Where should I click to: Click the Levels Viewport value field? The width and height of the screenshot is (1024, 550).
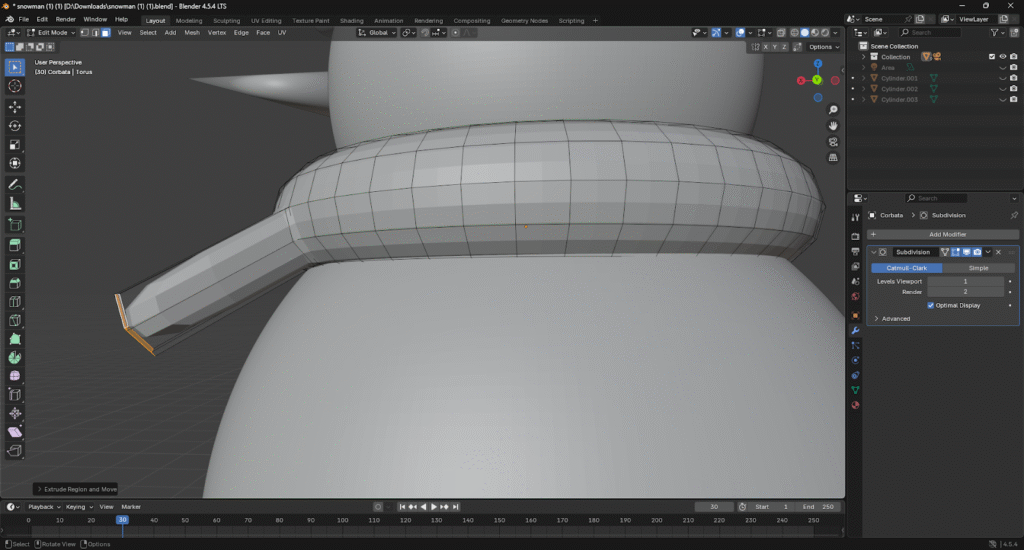(965, 282)
